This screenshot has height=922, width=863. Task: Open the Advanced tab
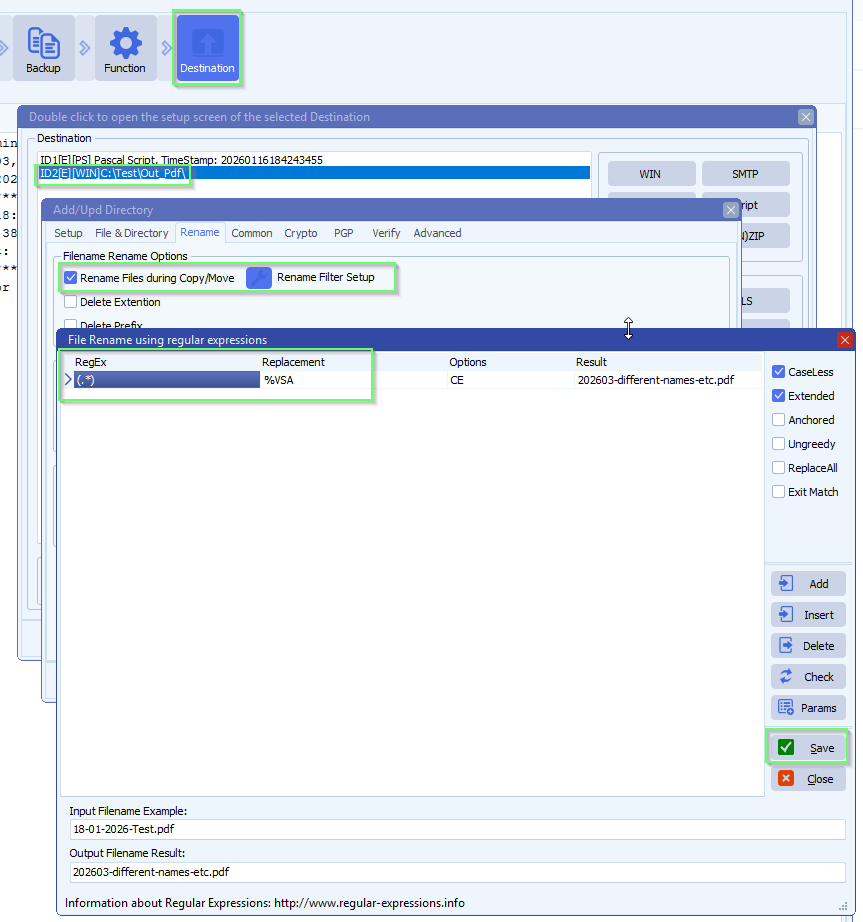tap(437, 232)
